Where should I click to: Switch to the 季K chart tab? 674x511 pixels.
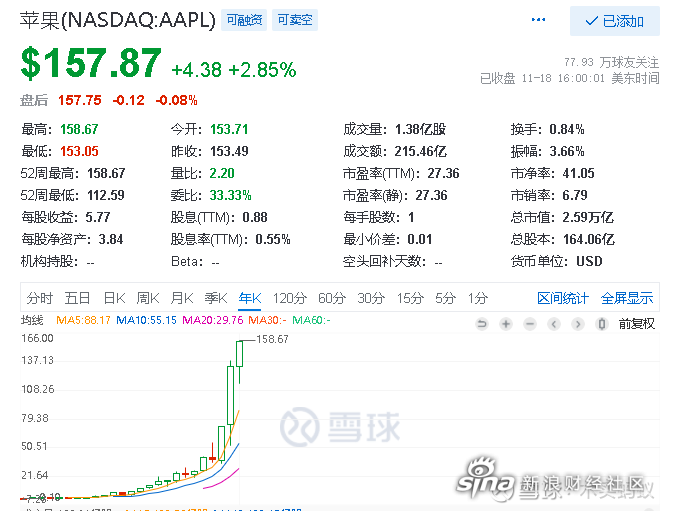coord(216,298)
